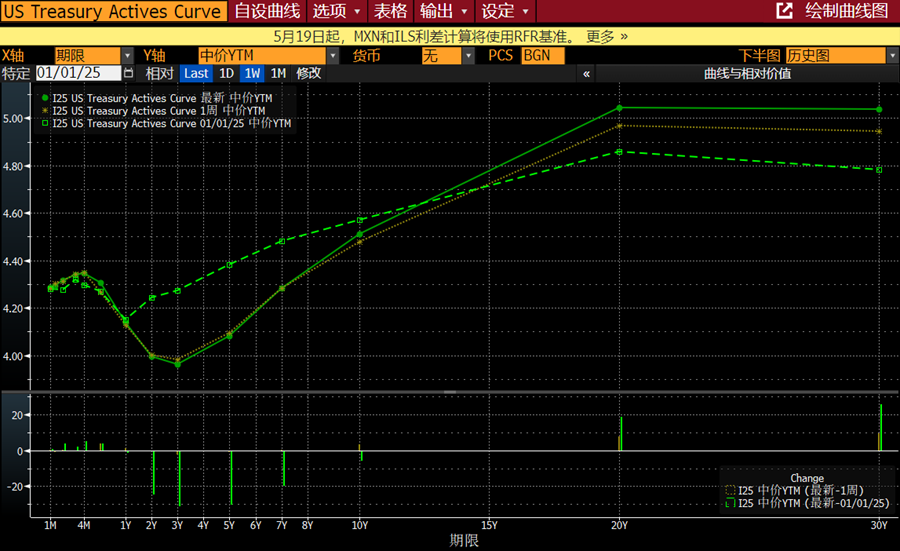This screenshot has width=900, height=551.
Task: Click the 10Y point on 01/01/25 curve
Action: 360,220
